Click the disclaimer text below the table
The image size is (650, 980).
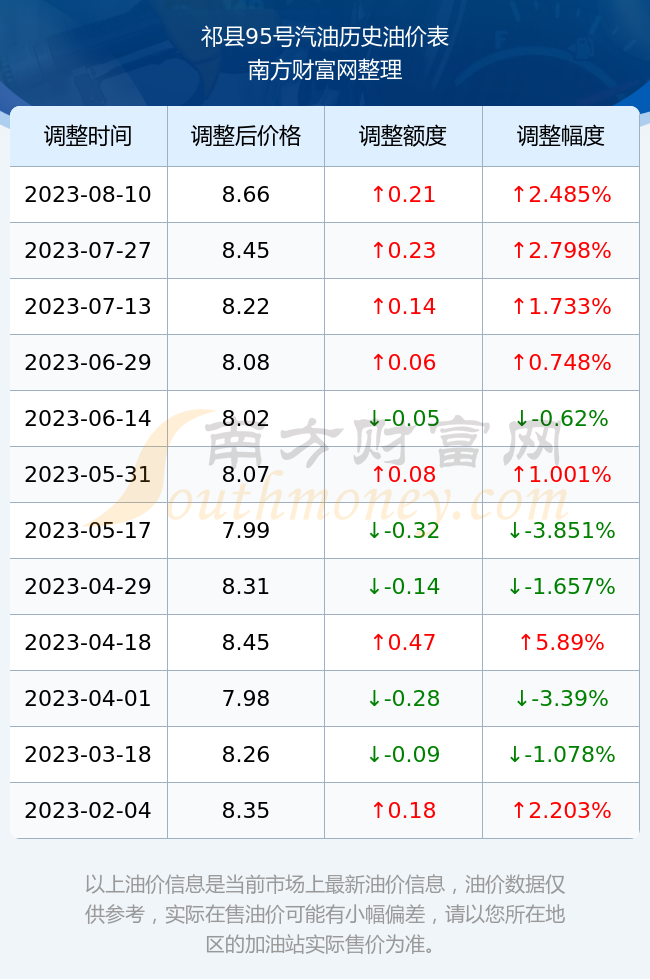[x=324, y=914]
